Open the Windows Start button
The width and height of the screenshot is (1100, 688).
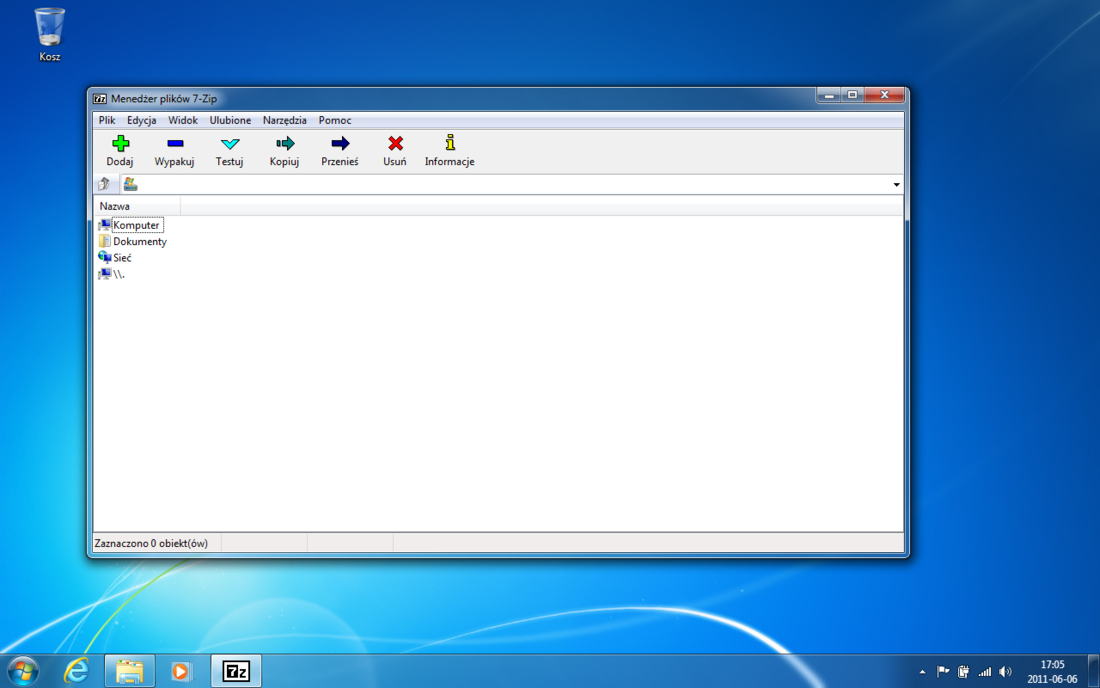click(22, 671)
